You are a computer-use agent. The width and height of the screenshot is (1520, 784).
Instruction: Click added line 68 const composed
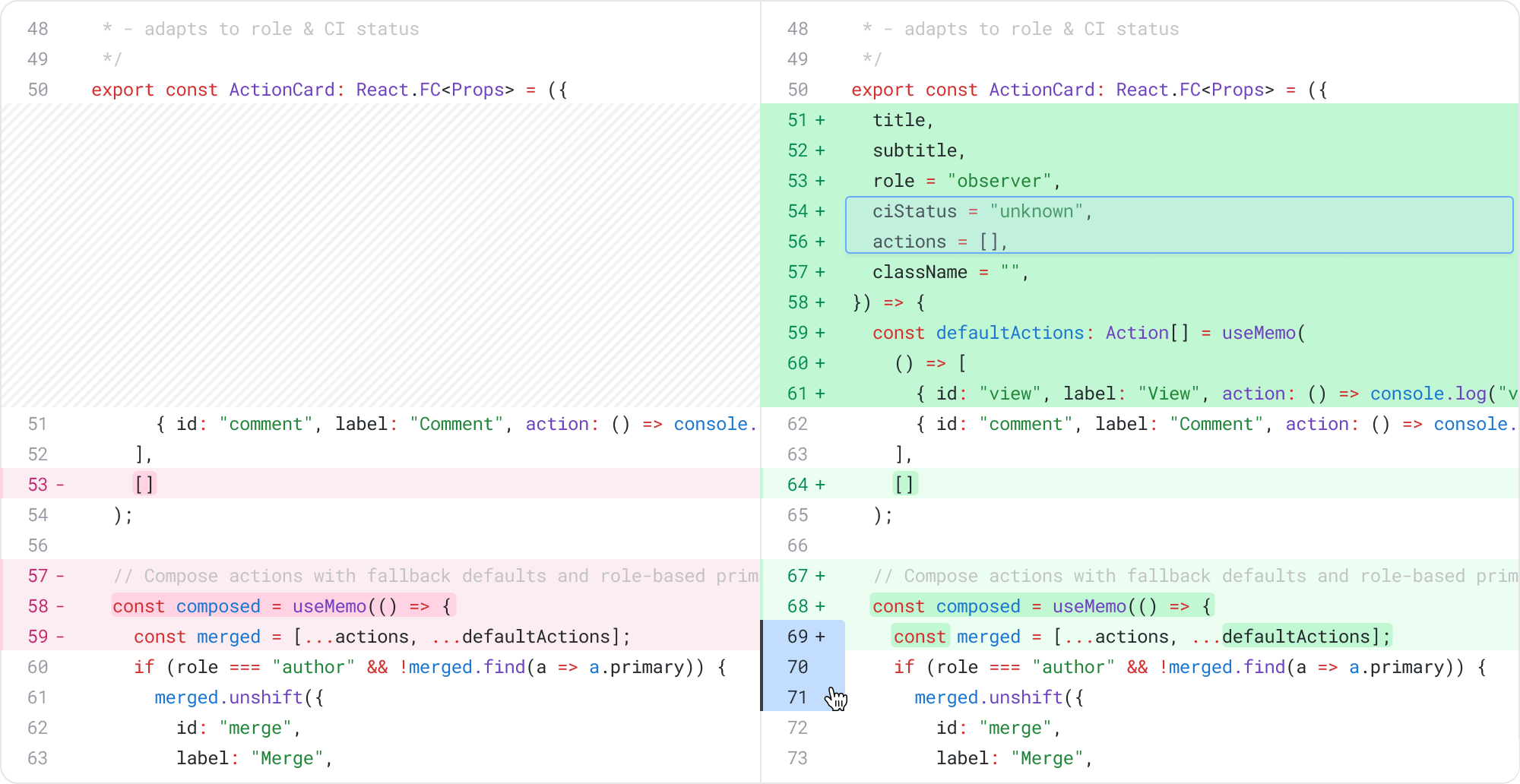1140,605
